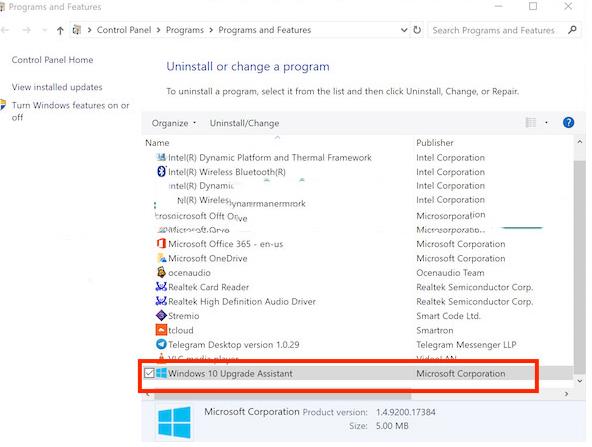Select Control Panel in the breadcrumb
Image resolution: width=592 pixels, height=447 pixels.
pyautogui.click(x=124, y=30)
